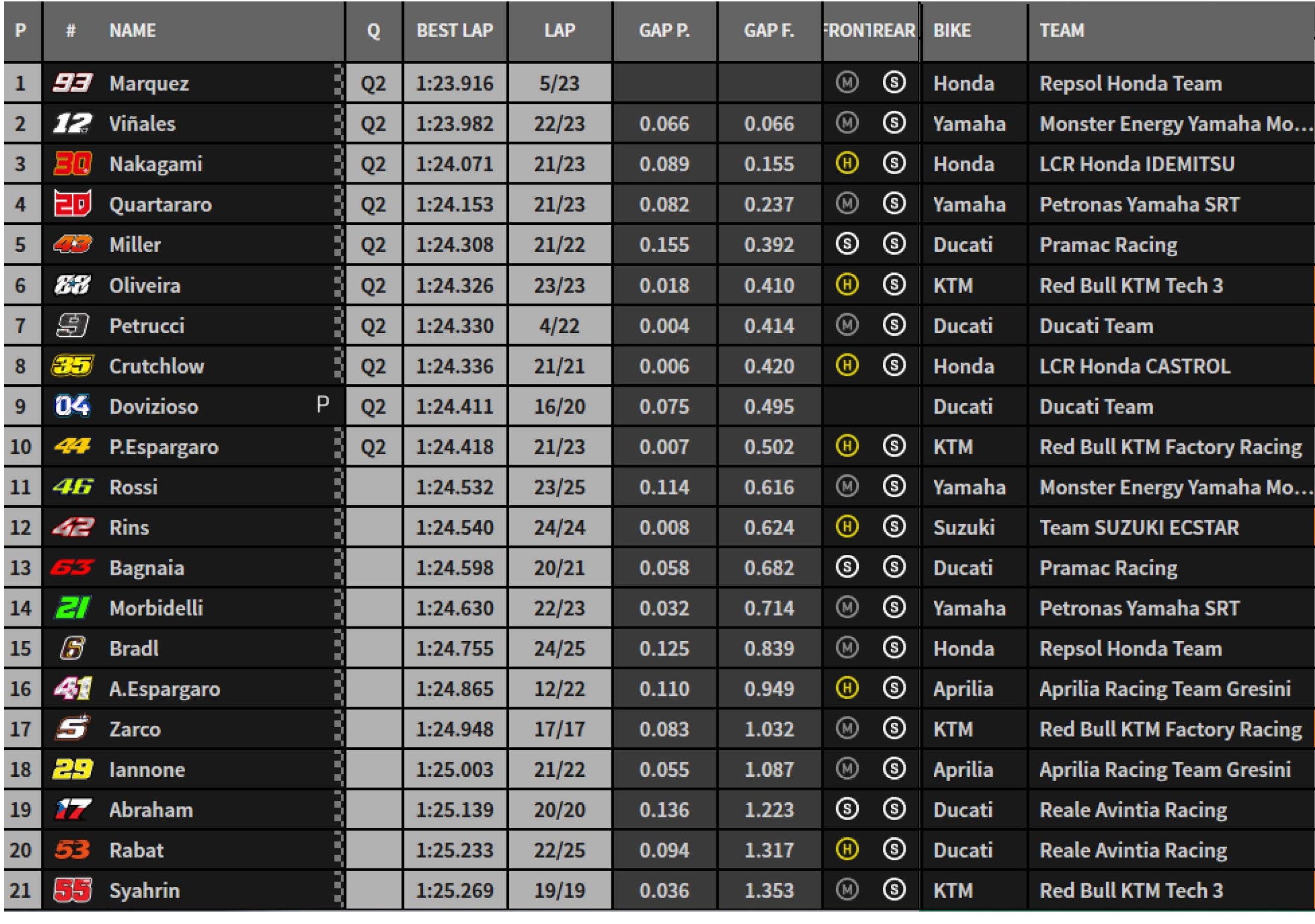Click the Q2 marker in Oliveira's row

pyautogui.click(x=373, y=286)
